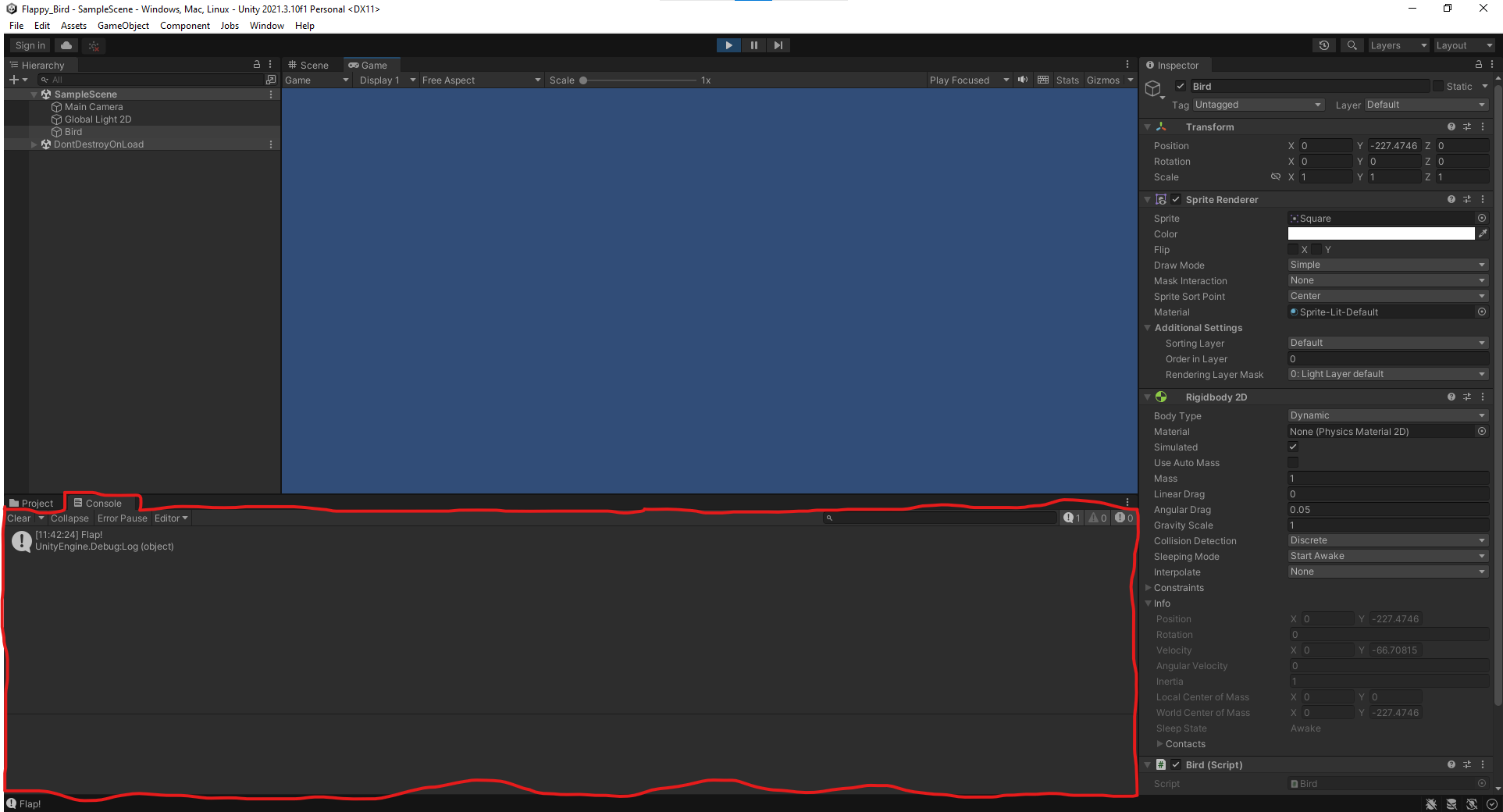Open the version control bug icon

[94, 45]
